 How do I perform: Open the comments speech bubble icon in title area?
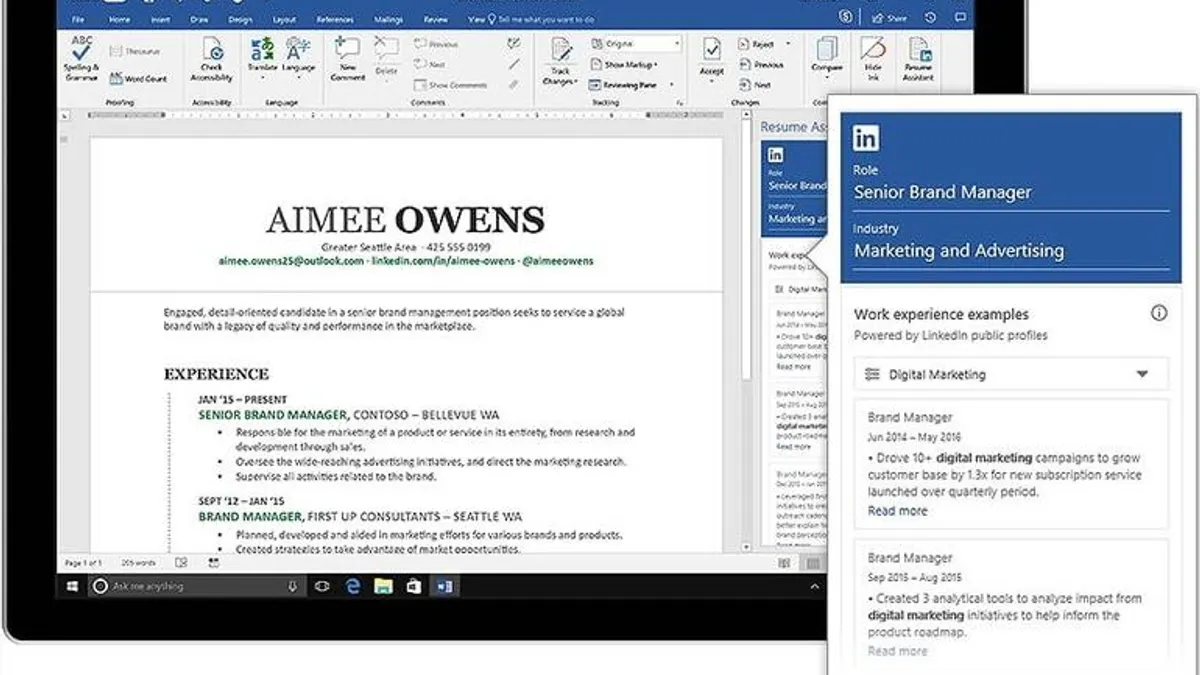point(962,18)
